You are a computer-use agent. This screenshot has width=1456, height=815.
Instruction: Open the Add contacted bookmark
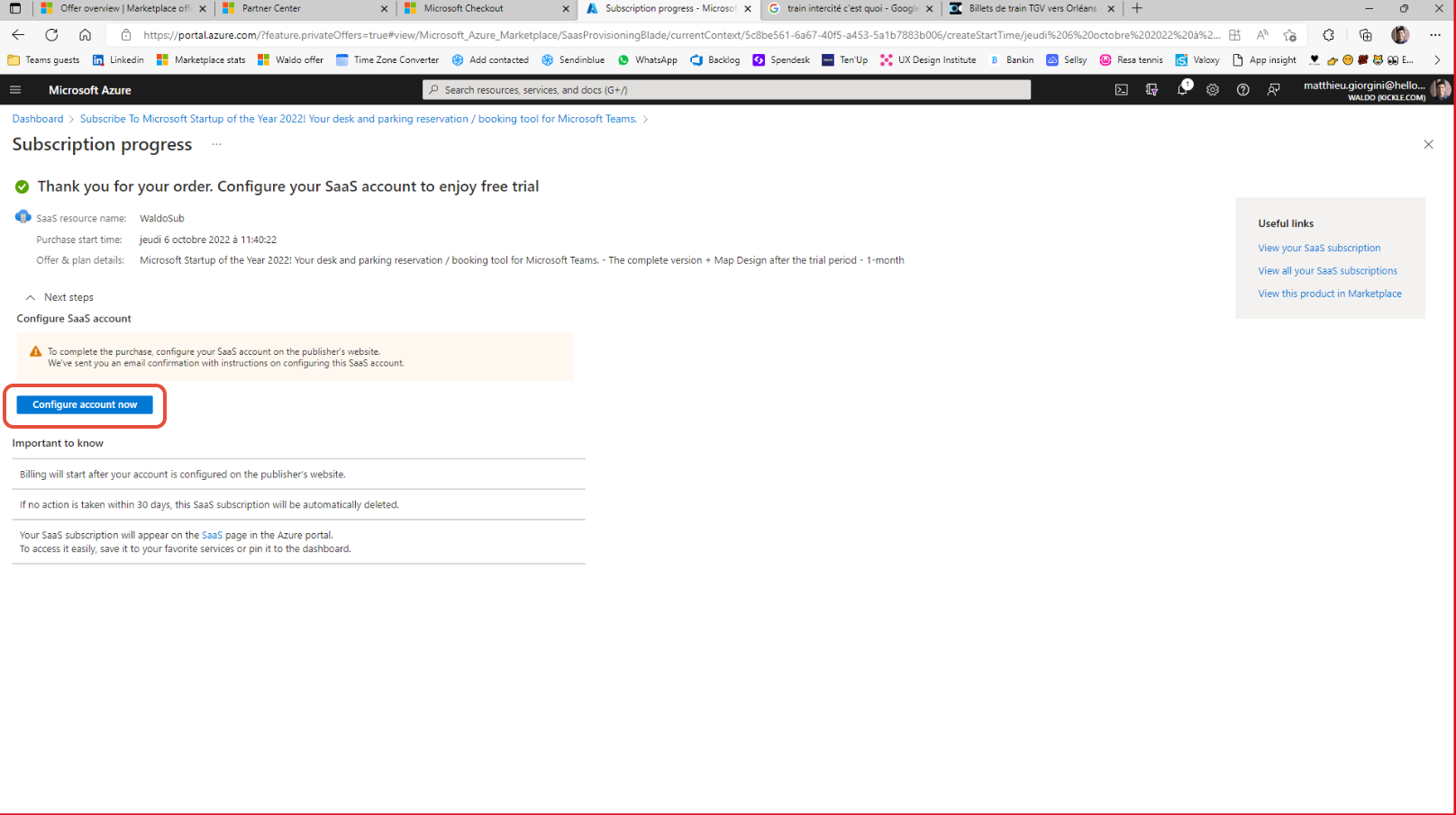click(490, 60)
